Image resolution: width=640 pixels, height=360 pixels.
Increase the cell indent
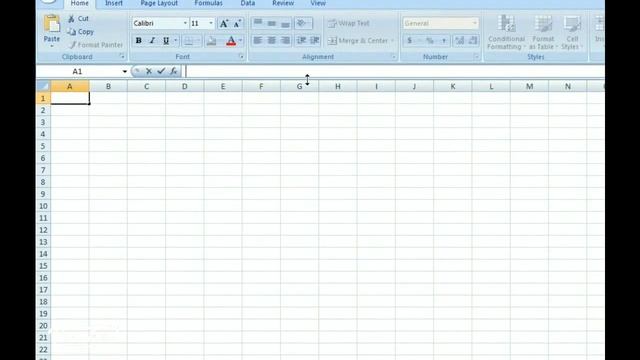315,40
